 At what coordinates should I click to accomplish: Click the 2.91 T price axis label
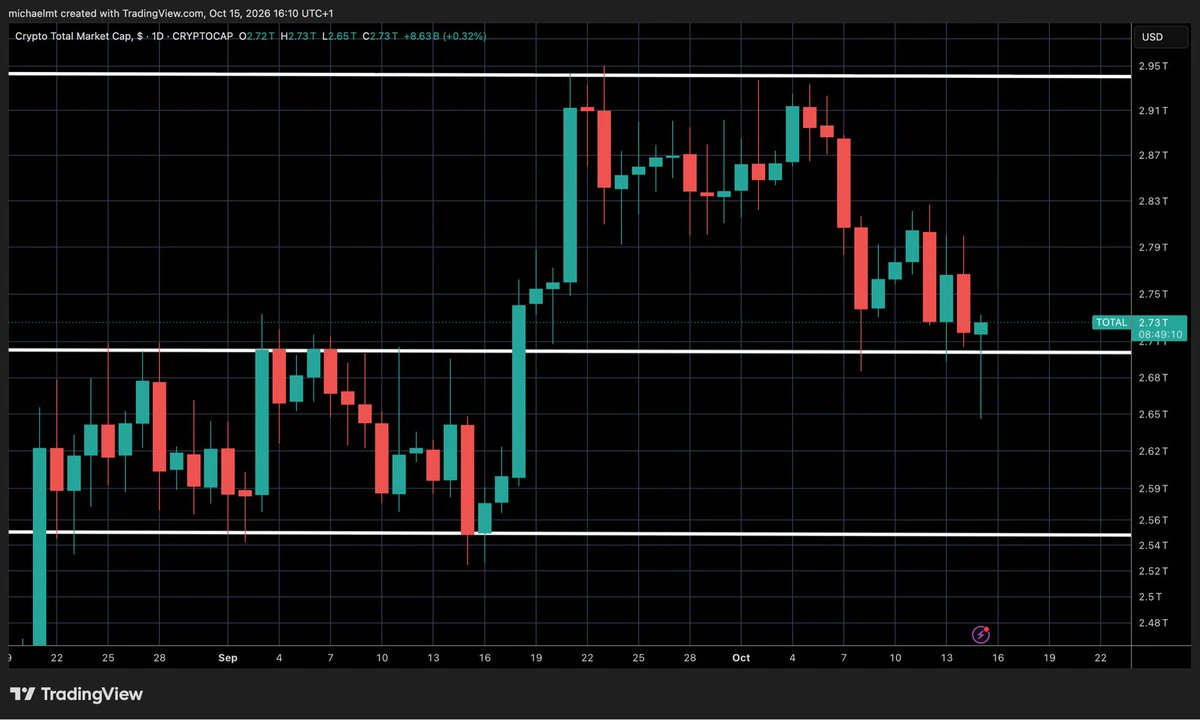tap(1154, 111)
